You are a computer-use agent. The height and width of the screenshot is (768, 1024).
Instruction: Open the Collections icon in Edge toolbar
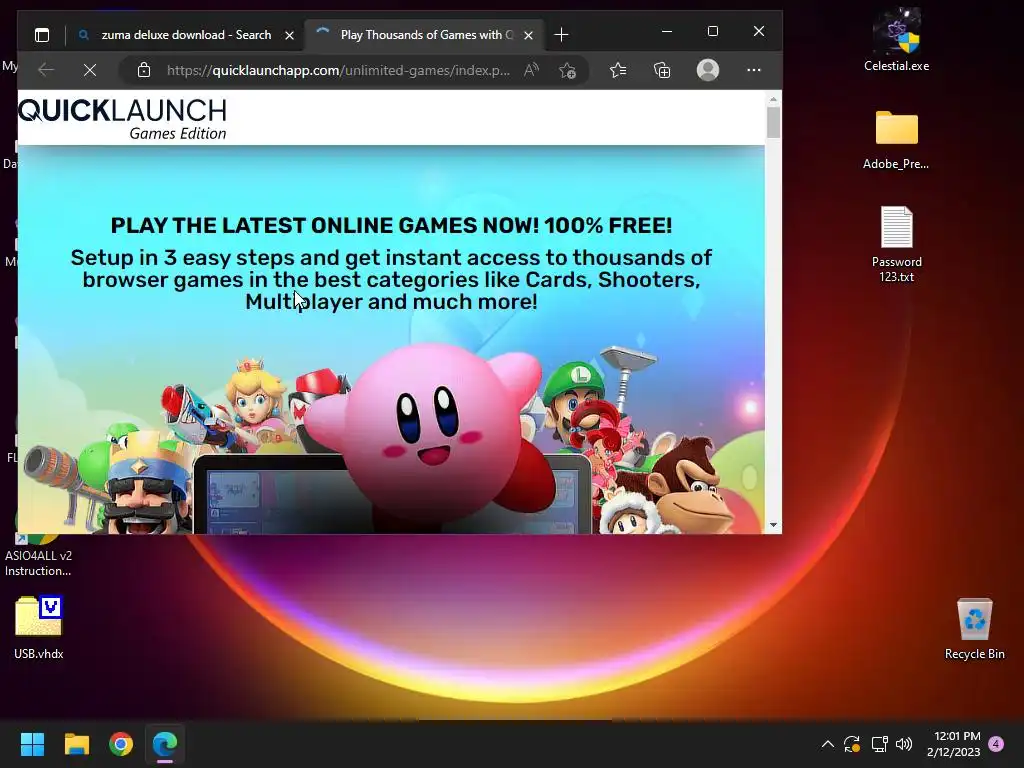pyautogui.click(x=662, y=70)
